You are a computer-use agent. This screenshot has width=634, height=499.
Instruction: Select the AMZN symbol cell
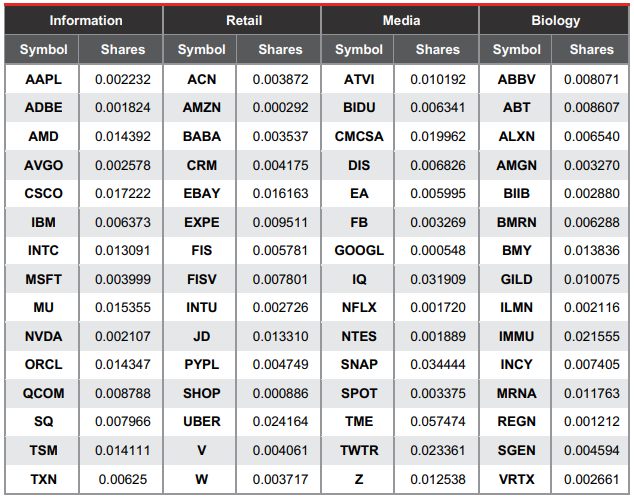200,108
